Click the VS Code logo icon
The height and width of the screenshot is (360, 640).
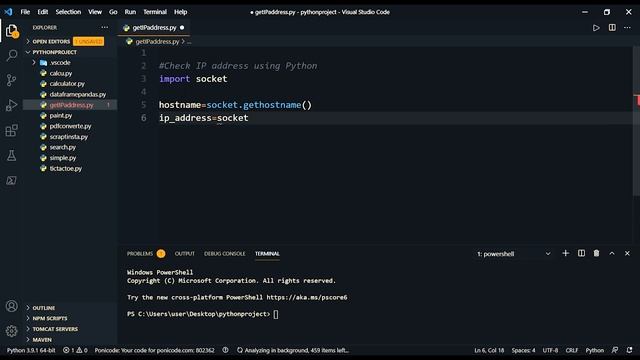pyautogui.click(x=9, y=12)
